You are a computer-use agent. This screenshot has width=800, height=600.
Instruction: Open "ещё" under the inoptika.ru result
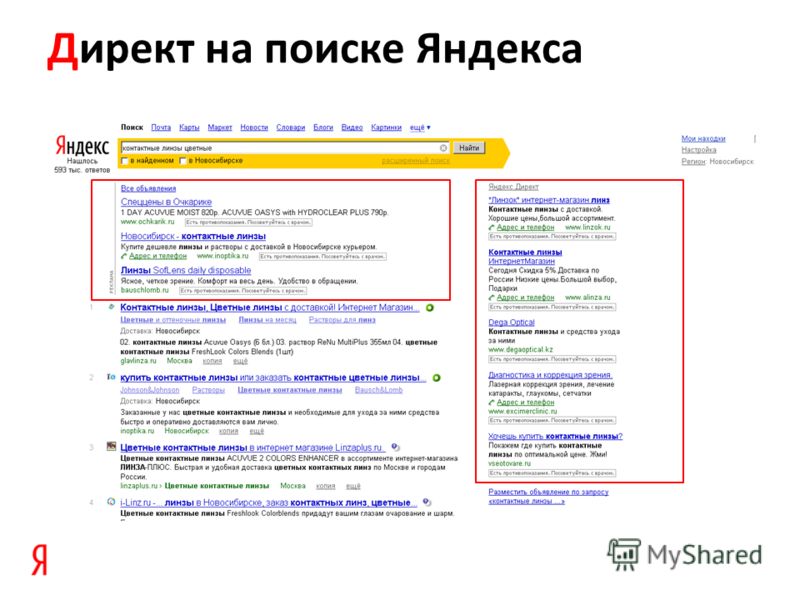click(257, 431)
